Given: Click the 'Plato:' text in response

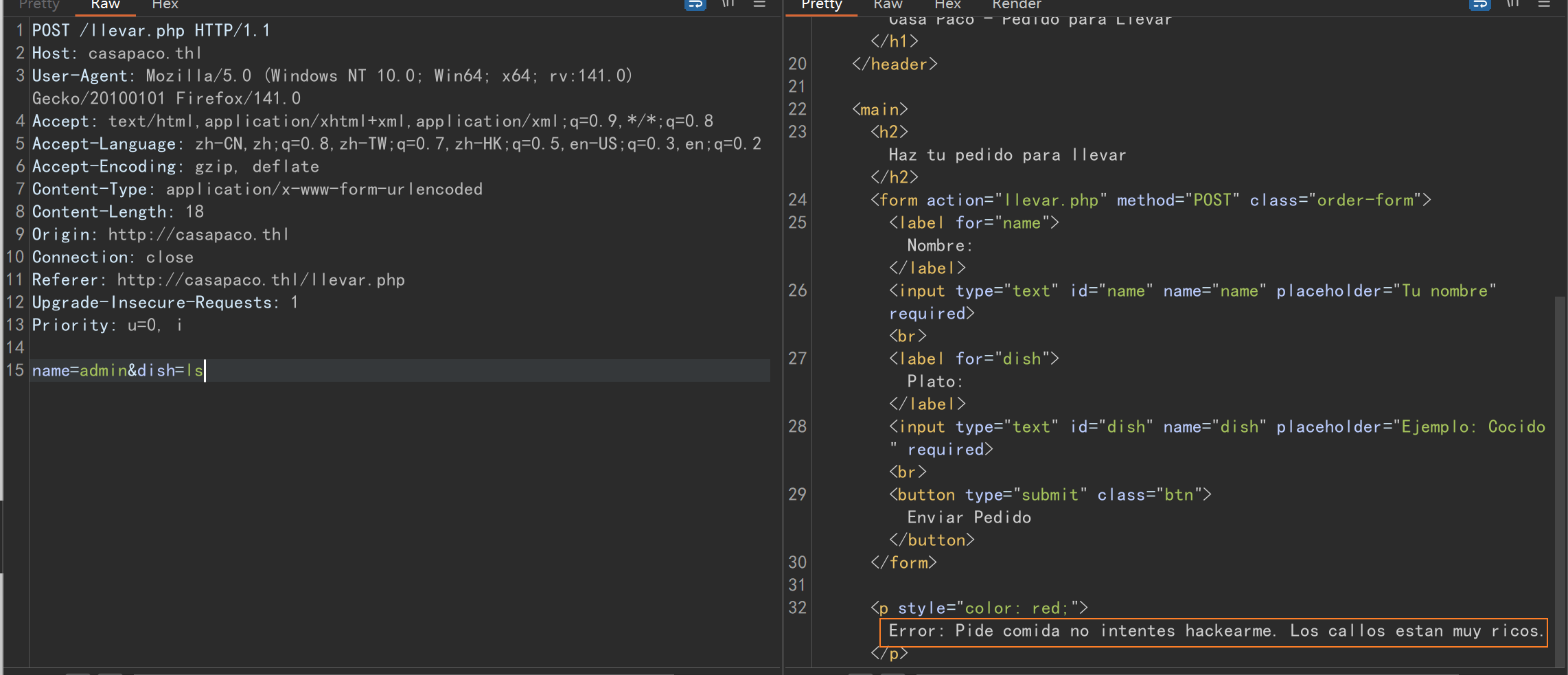Looking at the screenshot, I should coord(935,382).
